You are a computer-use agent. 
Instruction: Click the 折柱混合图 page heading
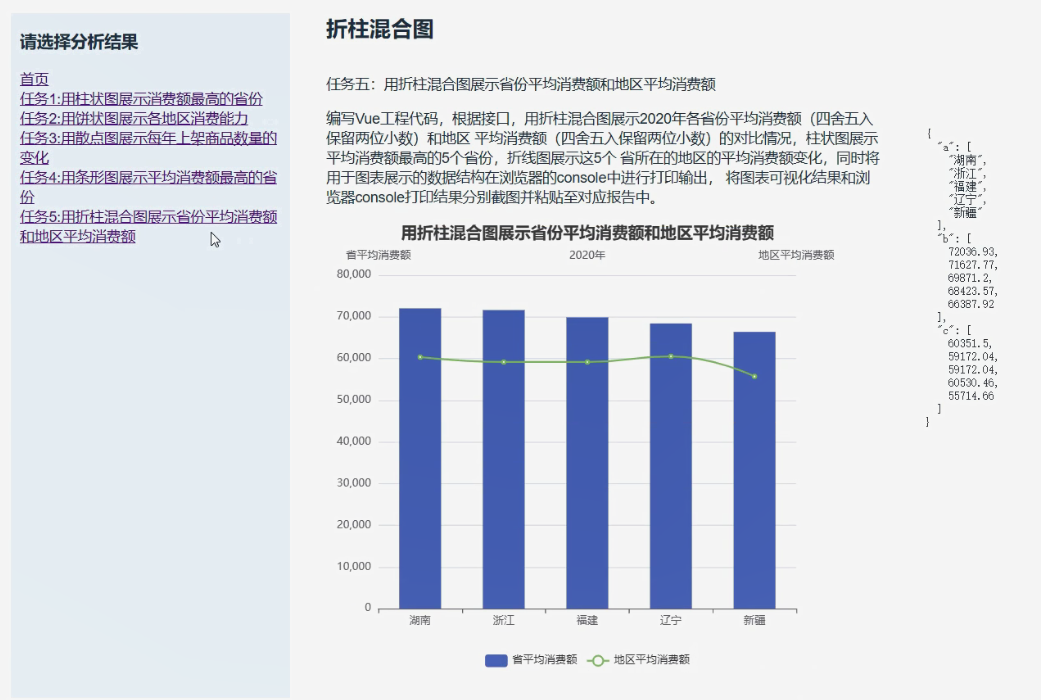click(x=380, y=29)
